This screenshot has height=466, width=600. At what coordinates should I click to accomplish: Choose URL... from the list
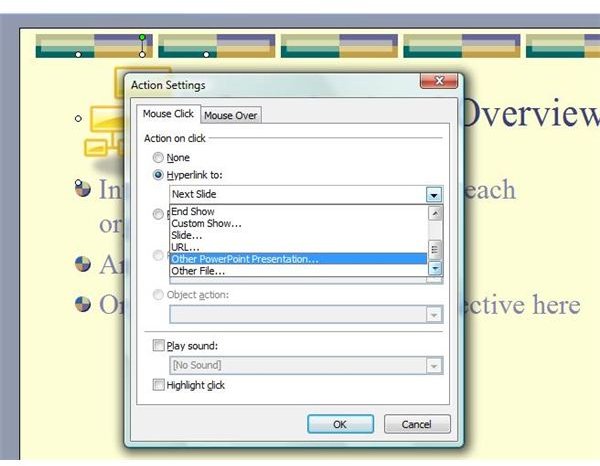tap(298, 247)
